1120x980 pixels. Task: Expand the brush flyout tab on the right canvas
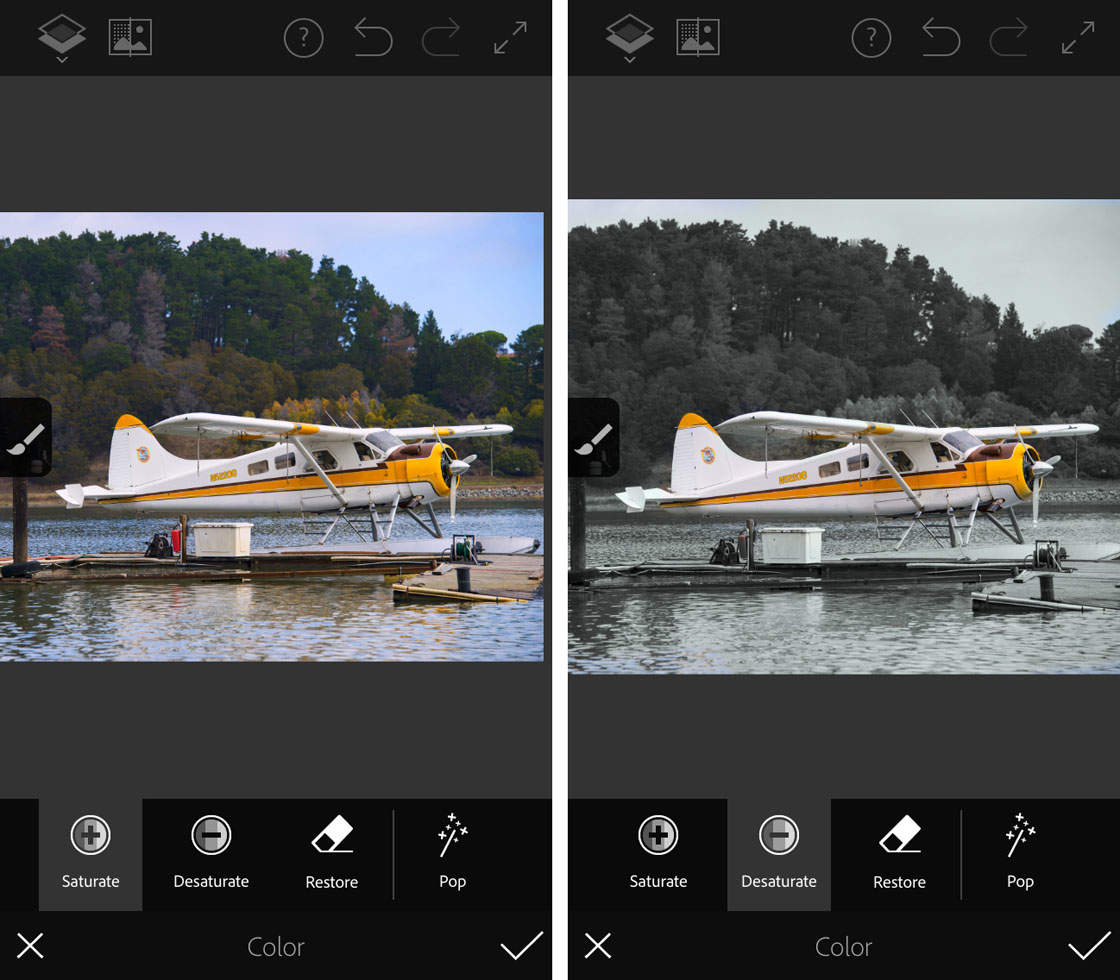pyautogui.click(x=593, y=438)
